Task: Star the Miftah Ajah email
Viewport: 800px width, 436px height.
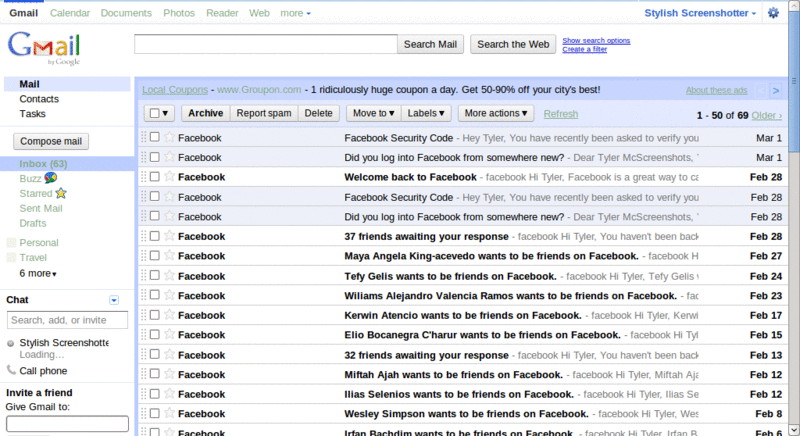Action: click(x=169, y=374)
